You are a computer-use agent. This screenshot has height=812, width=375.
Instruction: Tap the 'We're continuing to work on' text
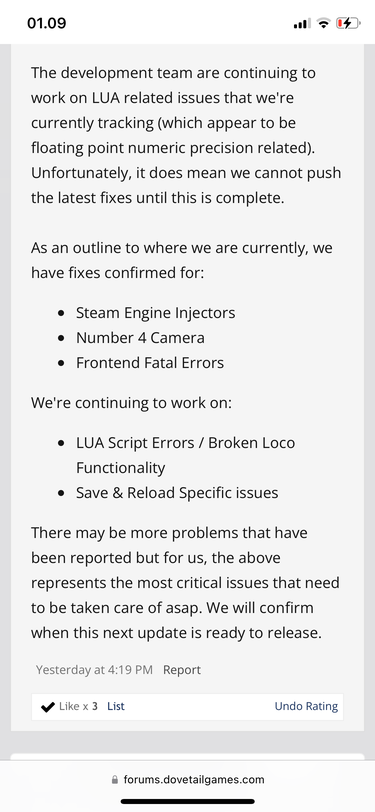coord(131,402)
